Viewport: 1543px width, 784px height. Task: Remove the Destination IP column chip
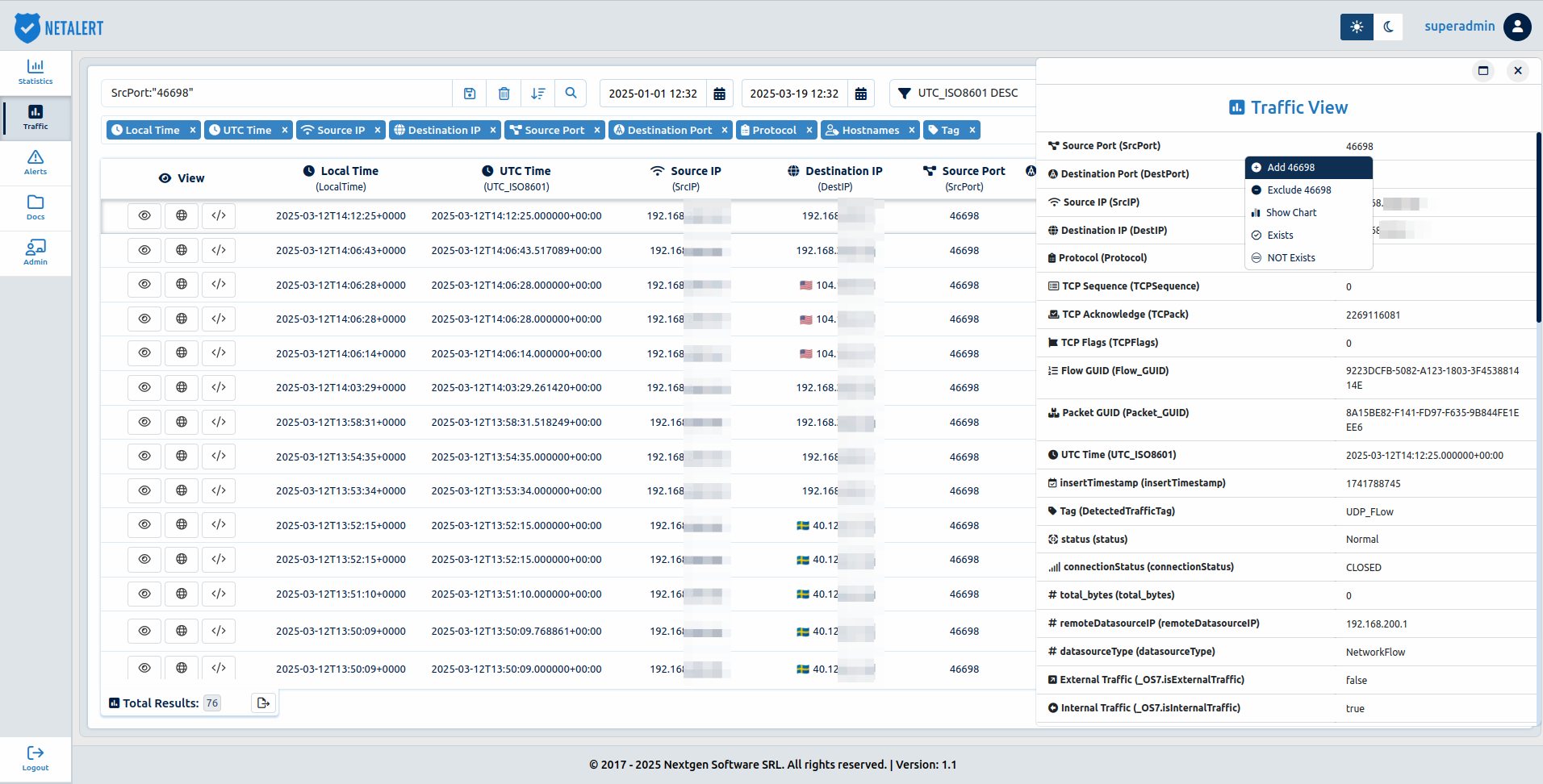[x=492, y=130]
